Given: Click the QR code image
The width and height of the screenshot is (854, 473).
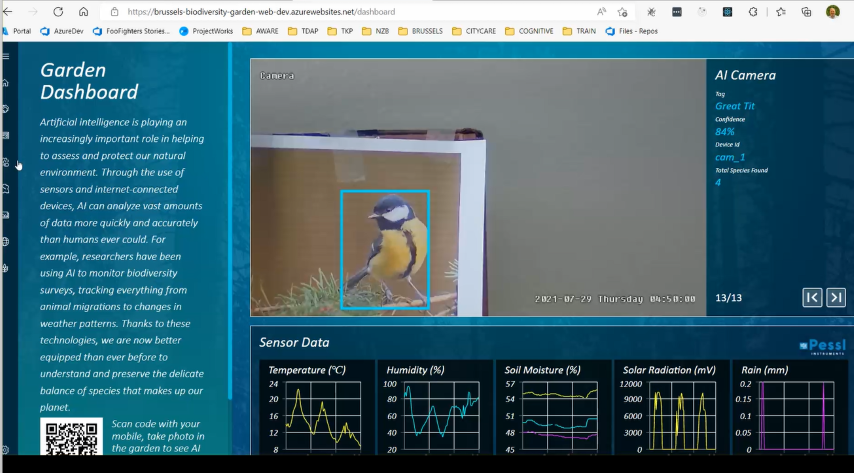Looking at the screenshot, I should coord(72,440).
